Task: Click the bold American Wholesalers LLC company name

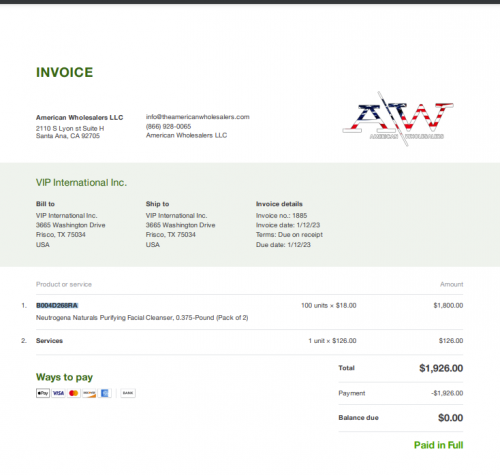Action: click(x=80, y=117)
